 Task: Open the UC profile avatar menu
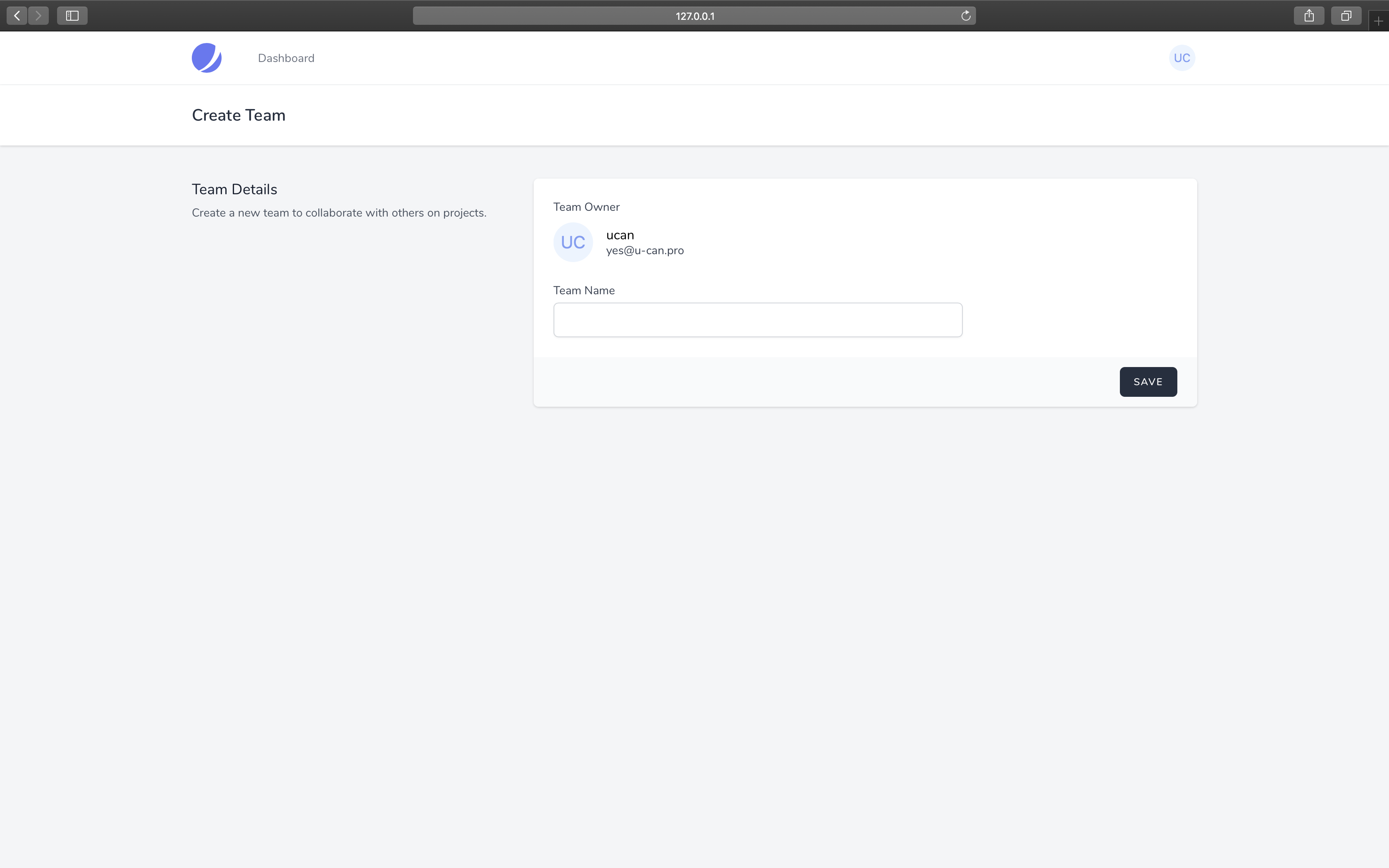(1181, 57)
